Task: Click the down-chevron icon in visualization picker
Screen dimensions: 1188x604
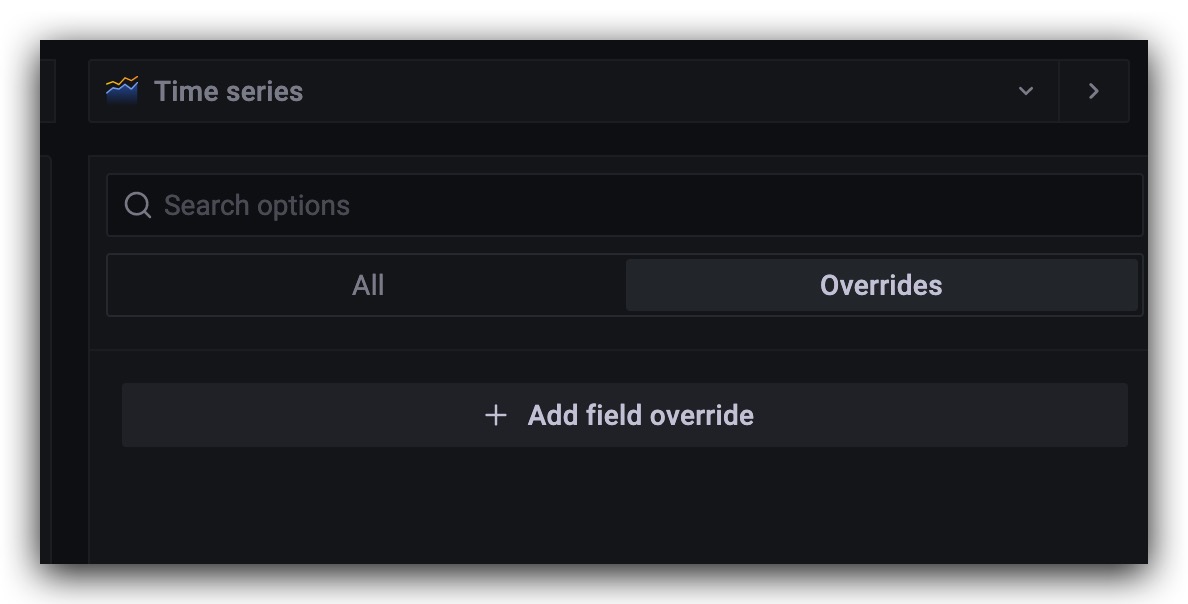Action: coord(1026,91)
